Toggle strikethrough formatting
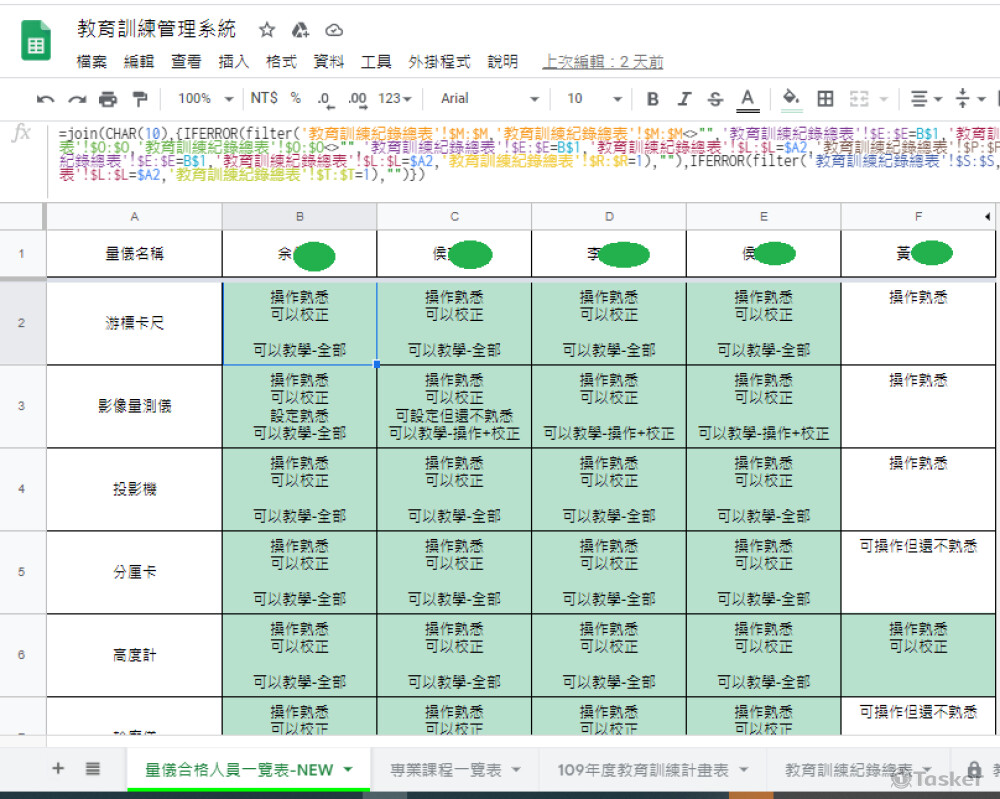The height and width of the screenshot is (799, 1000). (715, 98)
